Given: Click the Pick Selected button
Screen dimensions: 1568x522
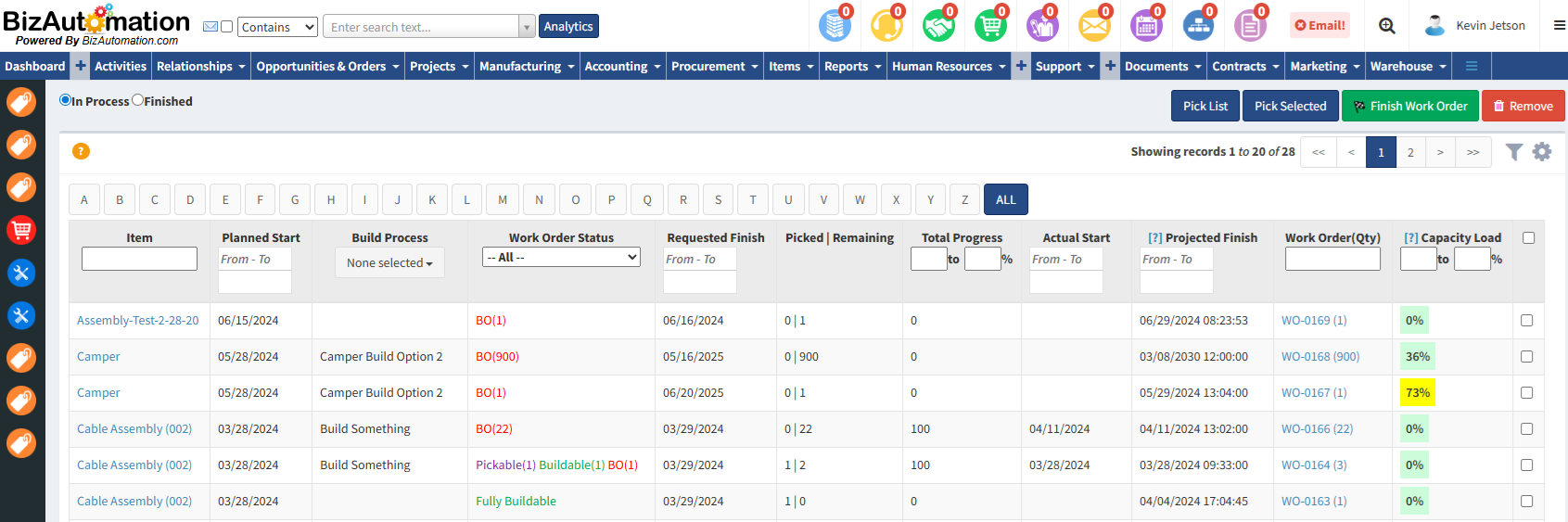Looking at the screenshot, I should 1291,106.
